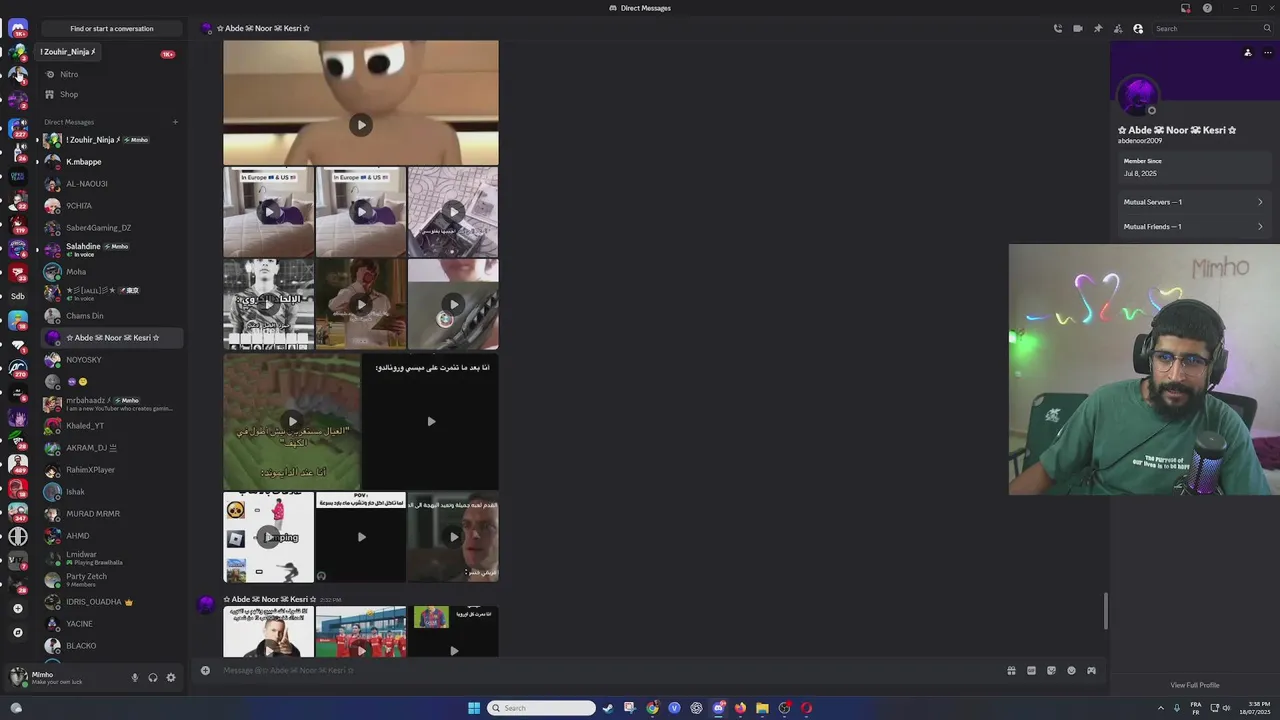Open the emoji picker
The width and height of the screenshot is (1280, 720).
click(1071, 671)
